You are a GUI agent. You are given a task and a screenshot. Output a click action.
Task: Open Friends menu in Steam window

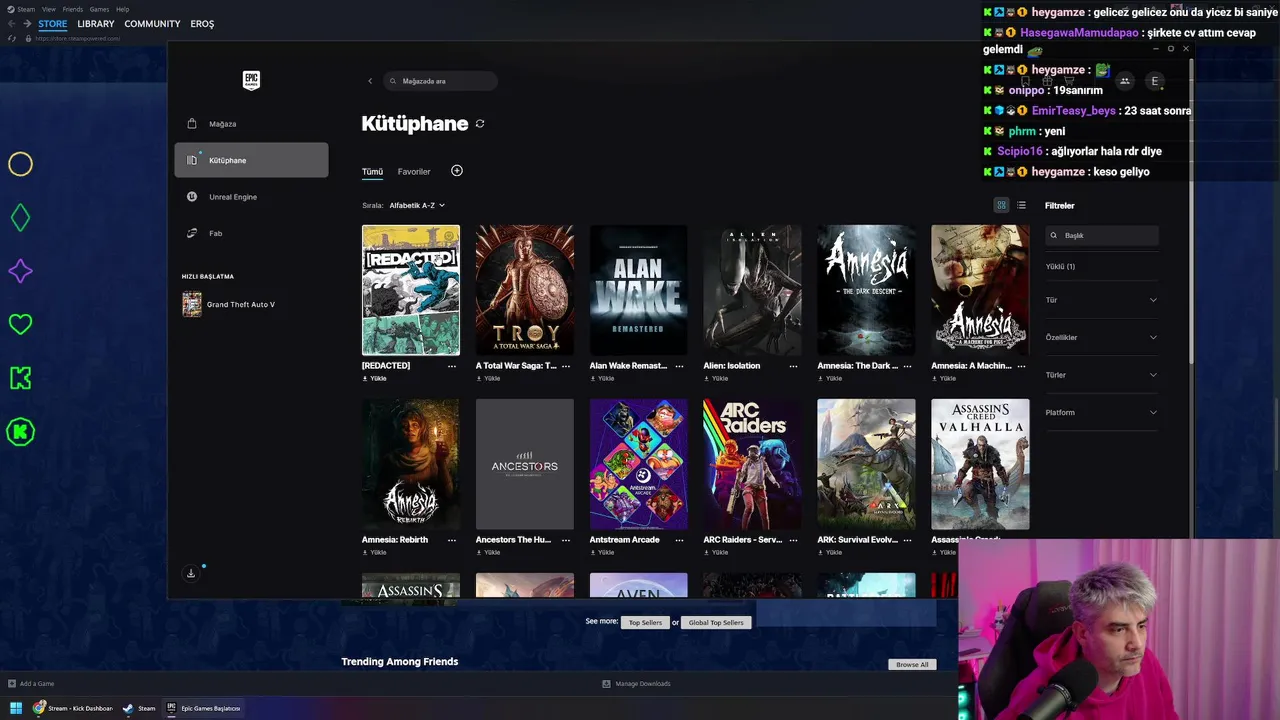point(73,9)
